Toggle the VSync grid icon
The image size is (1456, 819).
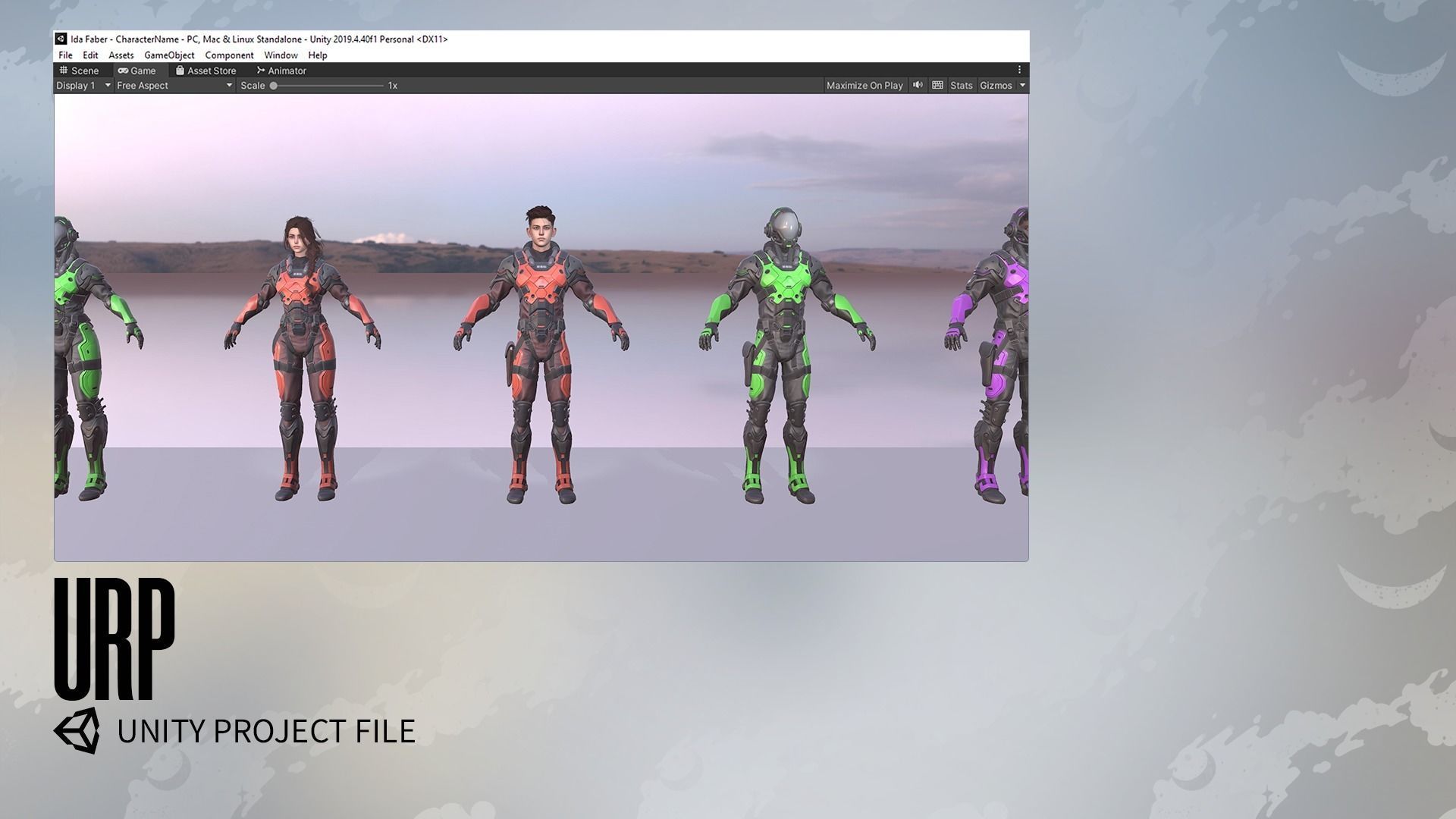coord(937,86)
